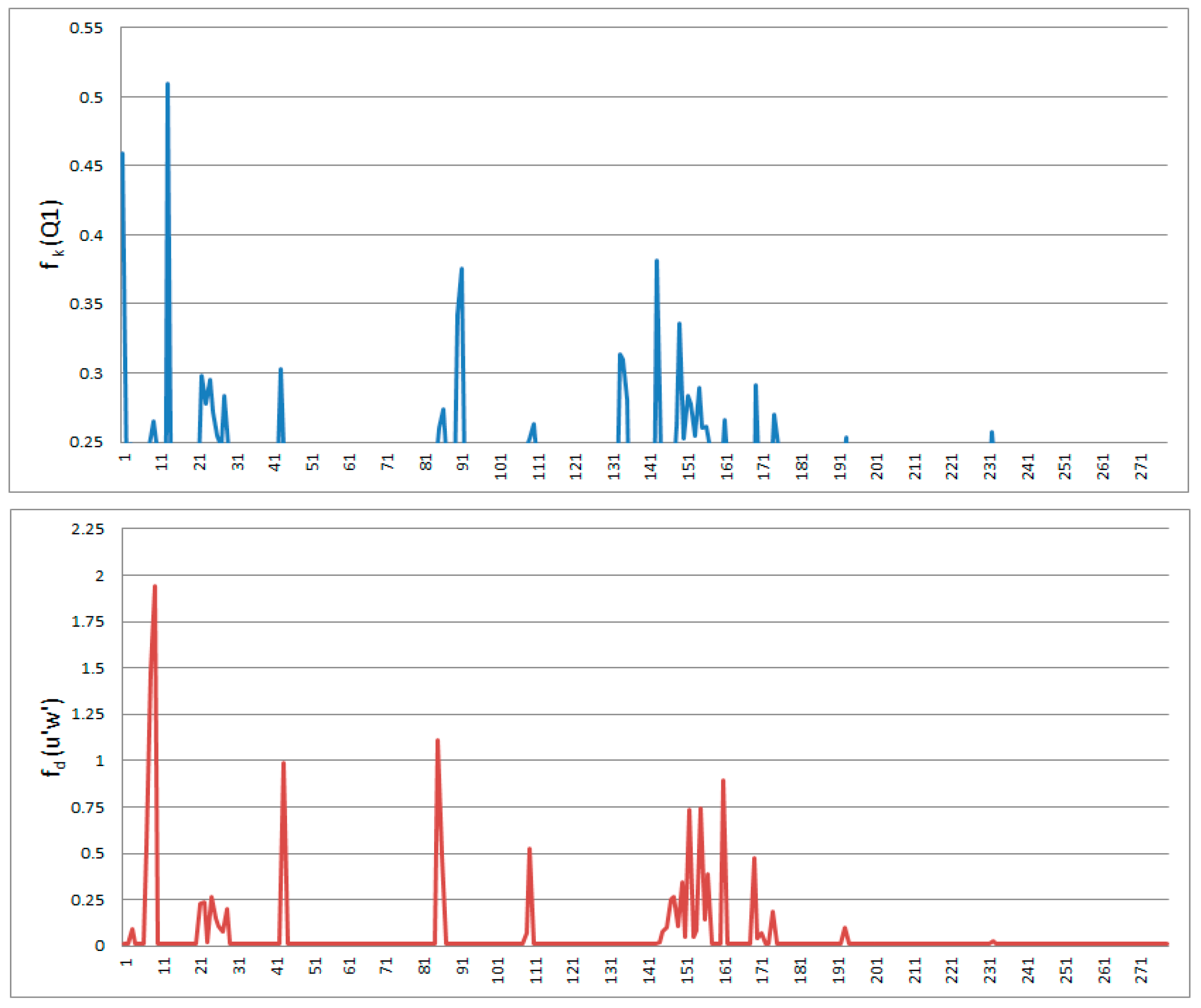Click the 201 label on lower x-axis

(877, 970)
